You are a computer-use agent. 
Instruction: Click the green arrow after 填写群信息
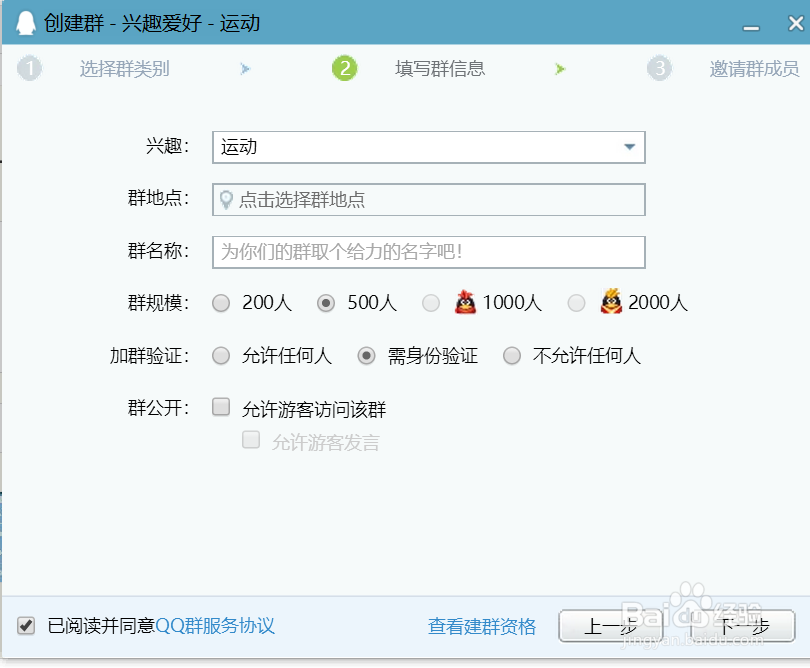pos(560,69)
